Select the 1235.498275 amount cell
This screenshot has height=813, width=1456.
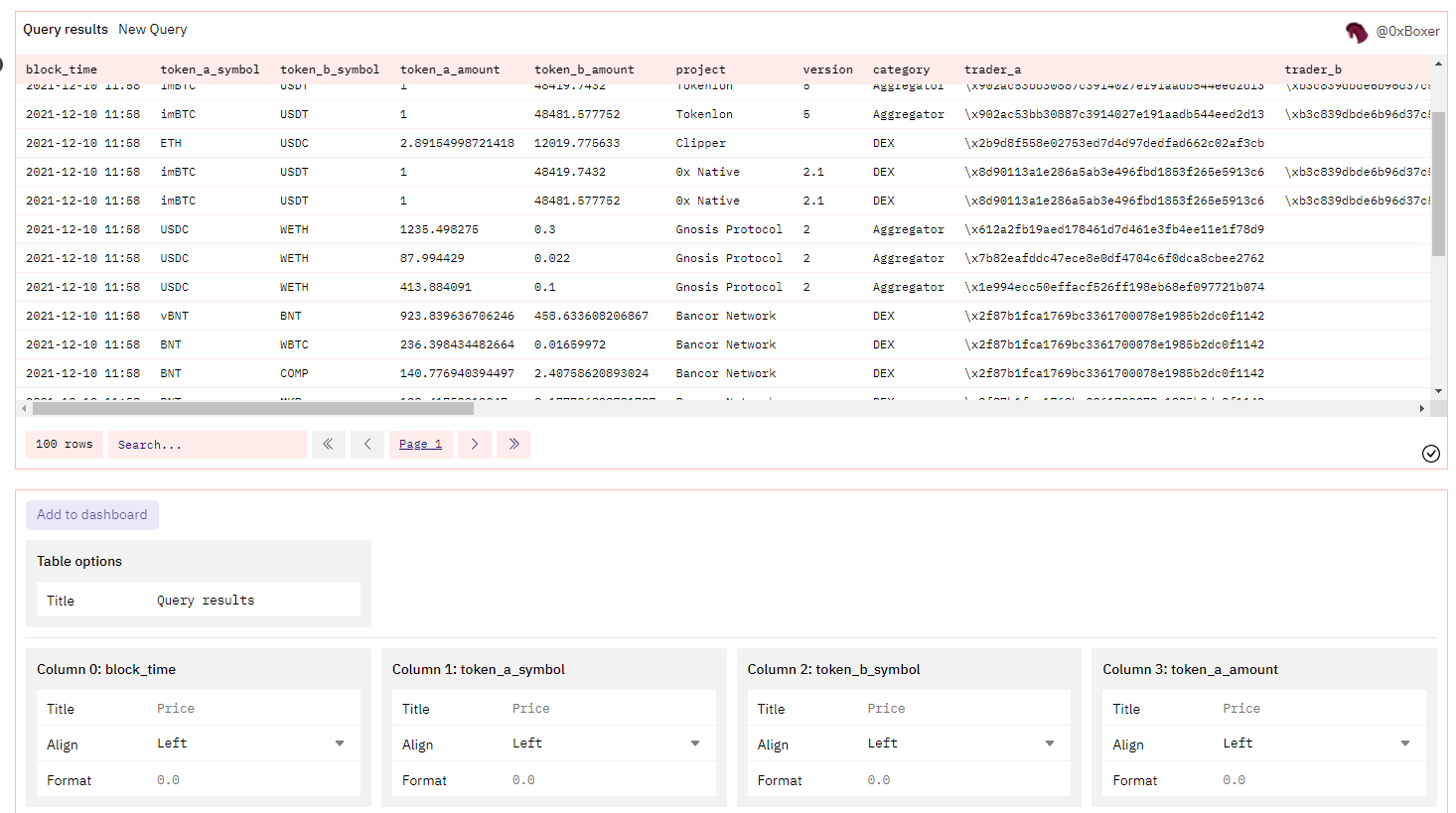439,229
